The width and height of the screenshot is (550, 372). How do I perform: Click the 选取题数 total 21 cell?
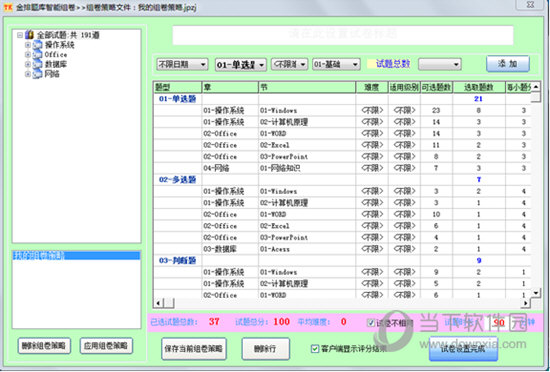[x=478, y=99]
